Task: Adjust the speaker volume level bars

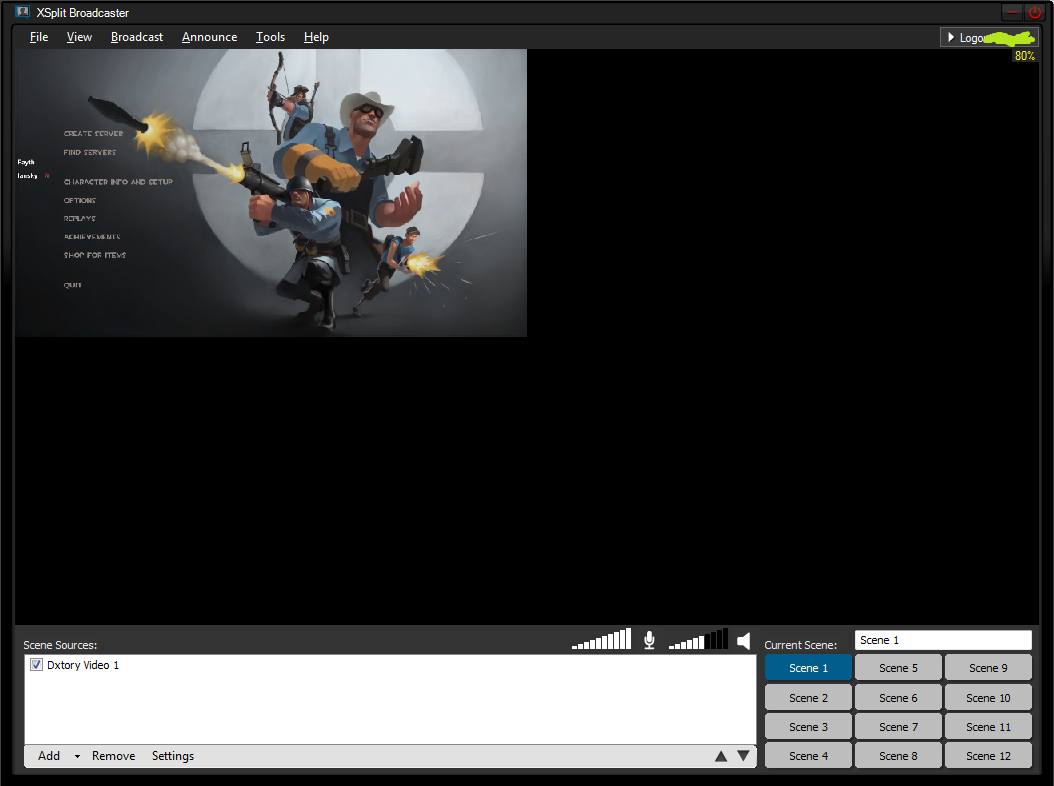Action: coord(698,640)
